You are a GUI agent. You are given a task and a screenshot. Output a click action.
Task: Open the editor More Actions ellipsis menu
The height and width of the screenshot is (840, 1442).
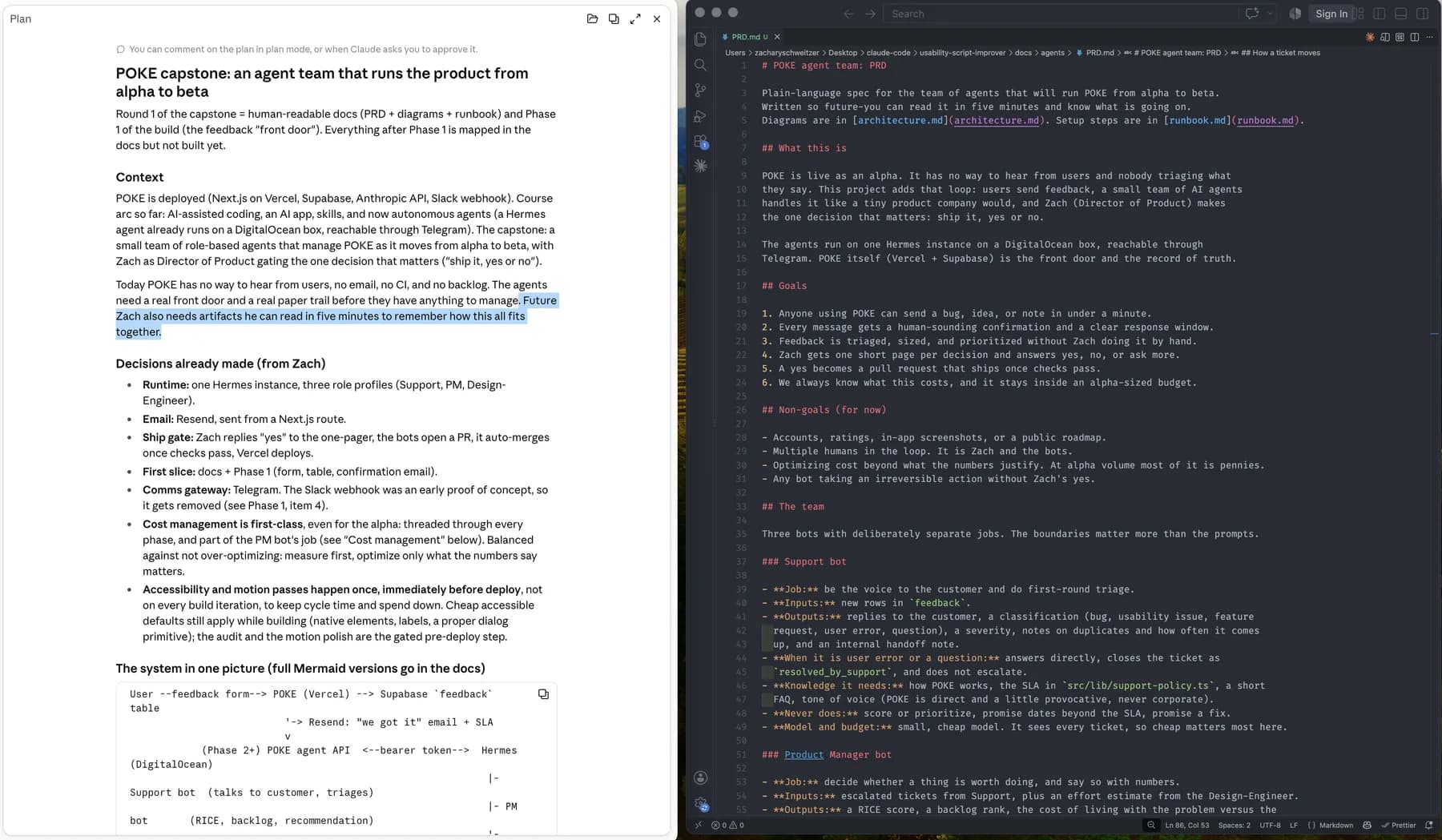click(x=1429, y=37)
